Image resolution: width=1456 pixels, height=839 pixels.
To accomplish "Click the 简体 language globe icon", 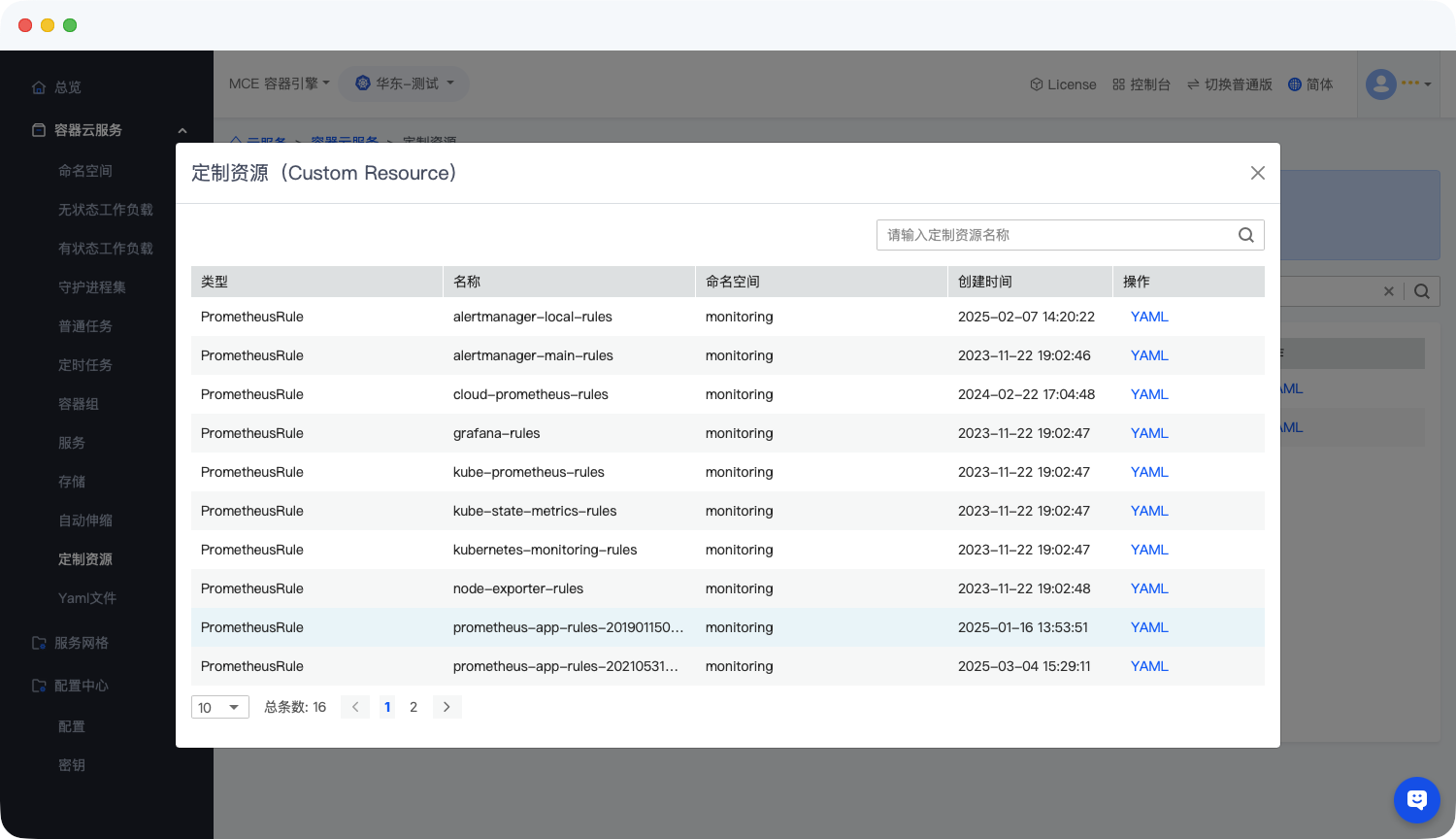I will [x=1294, y=84].
